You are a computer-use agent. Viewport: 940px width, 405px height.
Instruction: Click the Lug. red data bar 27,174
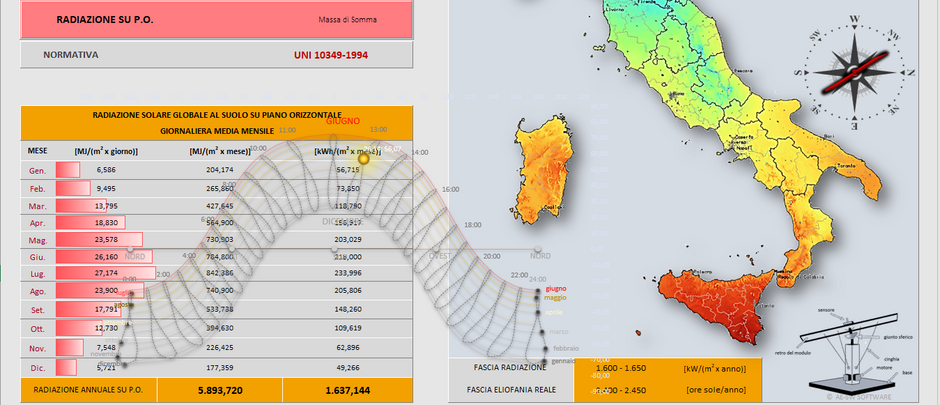tap(105, 273)
